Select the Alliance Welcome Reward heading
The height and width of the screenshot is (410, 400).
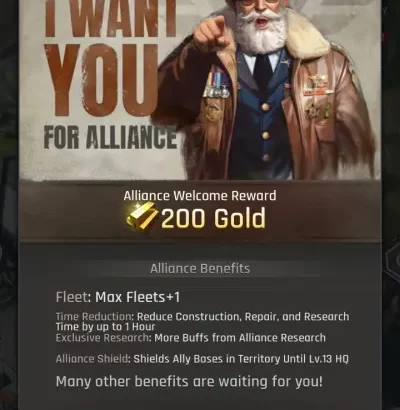pos(200,196)
